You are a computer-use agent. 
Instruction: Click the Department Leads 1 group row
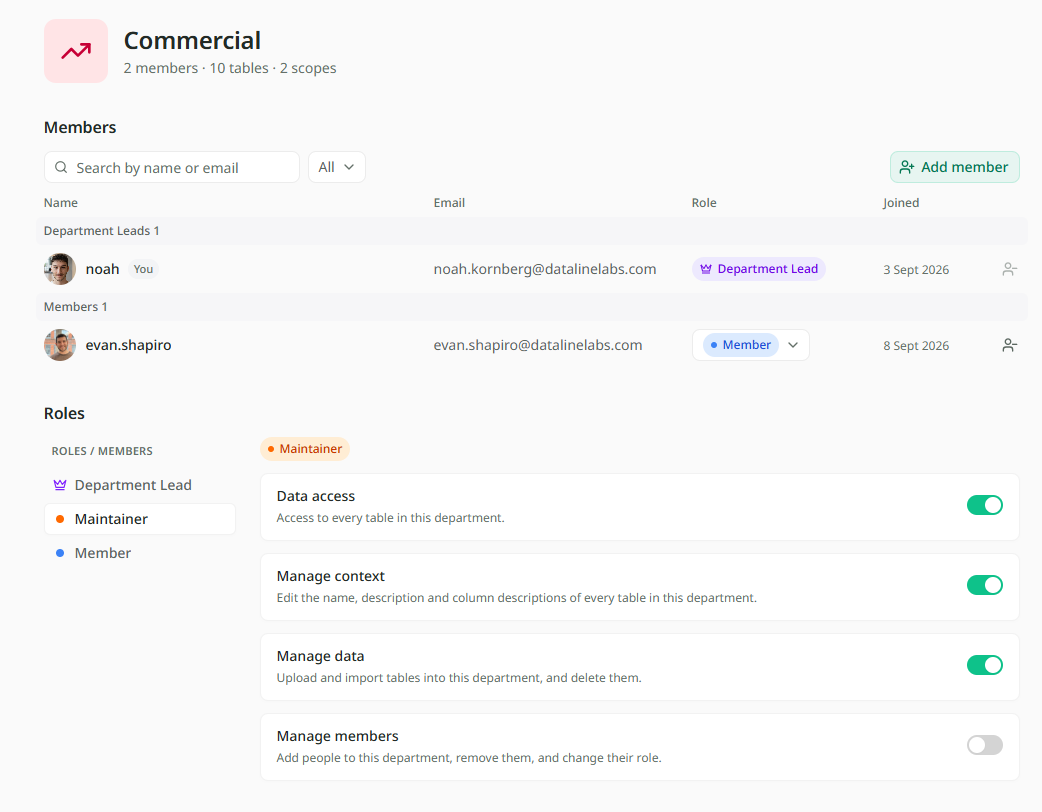point(532,231)
